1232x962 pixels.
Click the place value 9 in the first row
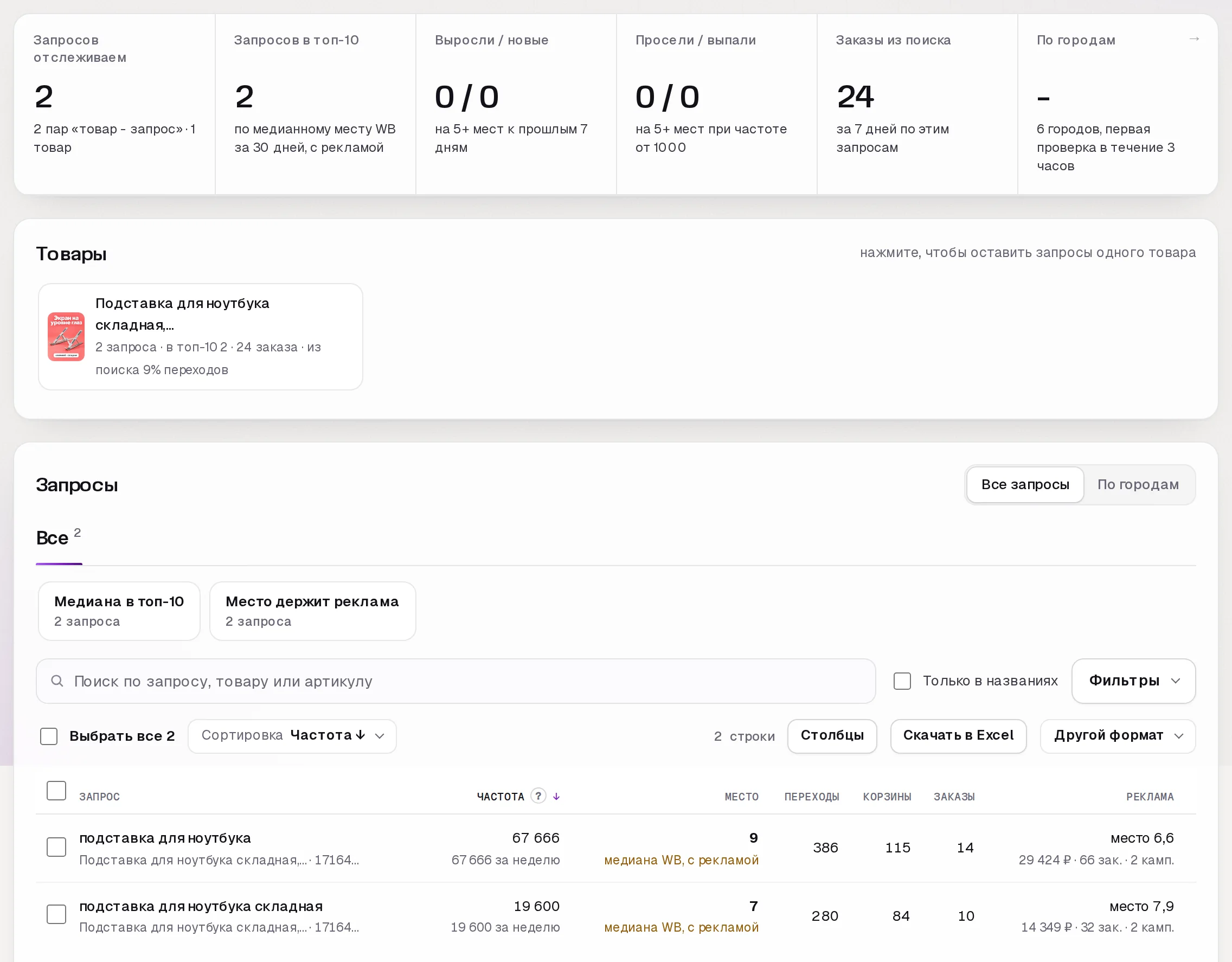pyautogui.click(x=754, y=838)
